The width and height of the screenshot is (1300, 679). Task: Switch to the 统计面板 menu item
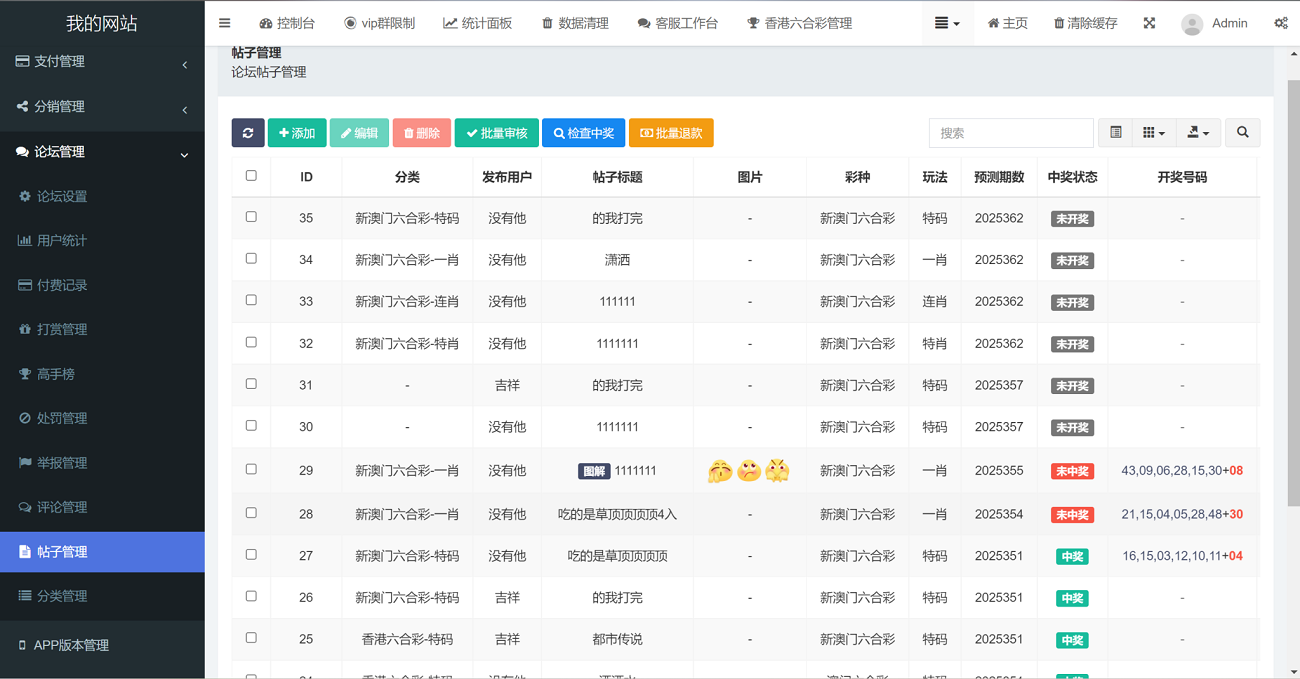478,22
